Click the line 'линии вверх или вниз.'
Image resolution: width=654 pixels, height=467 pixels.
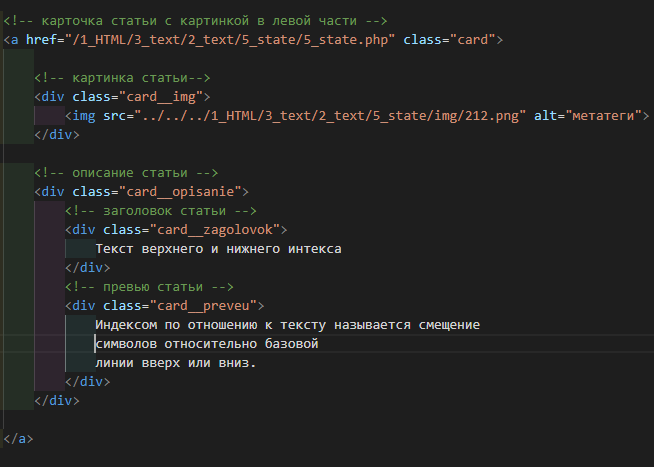click(x=176, y=363)
